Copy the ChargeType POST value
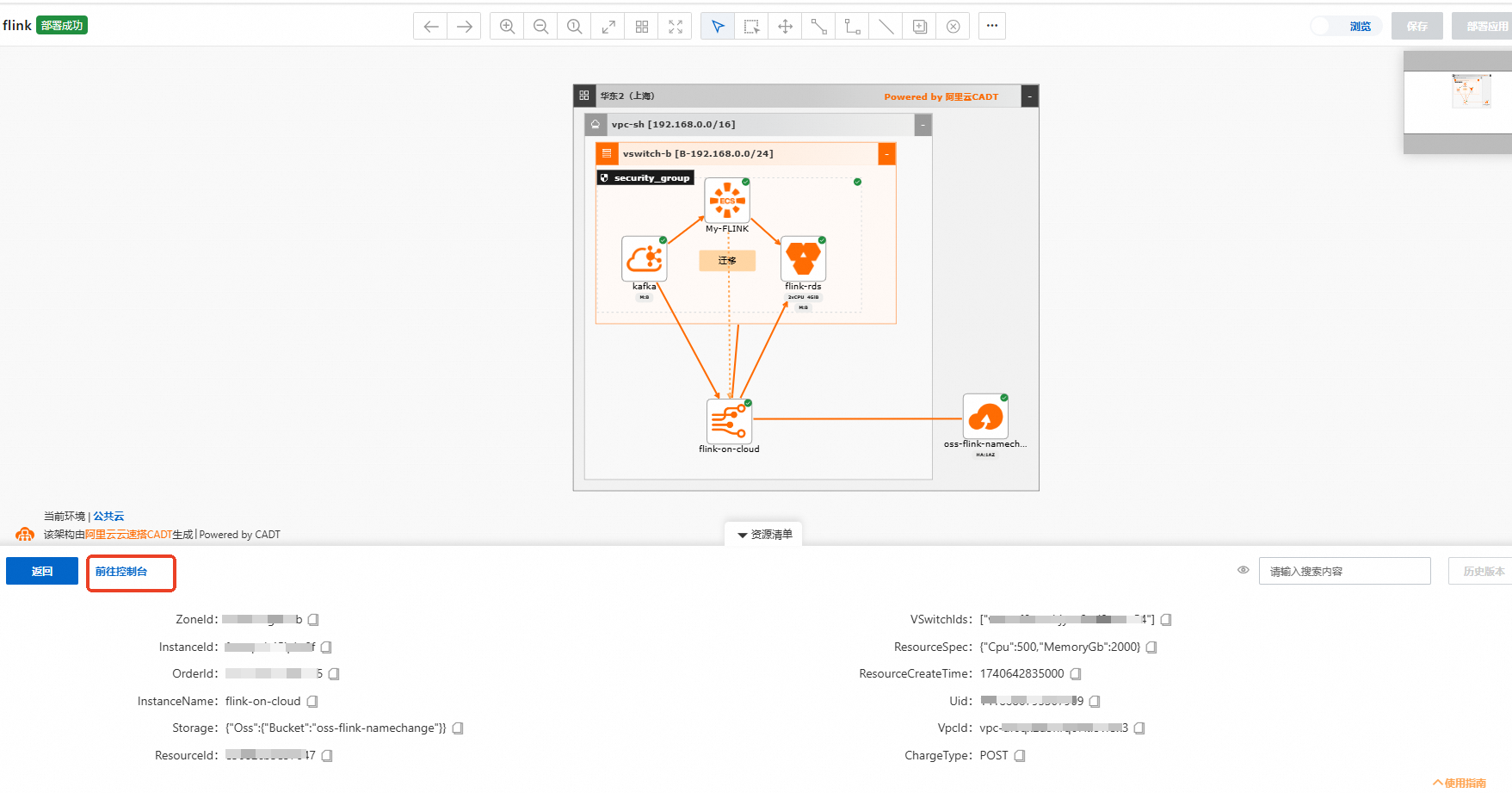This screenshot has width=1512, height=793. click(x=1020, y=756)
